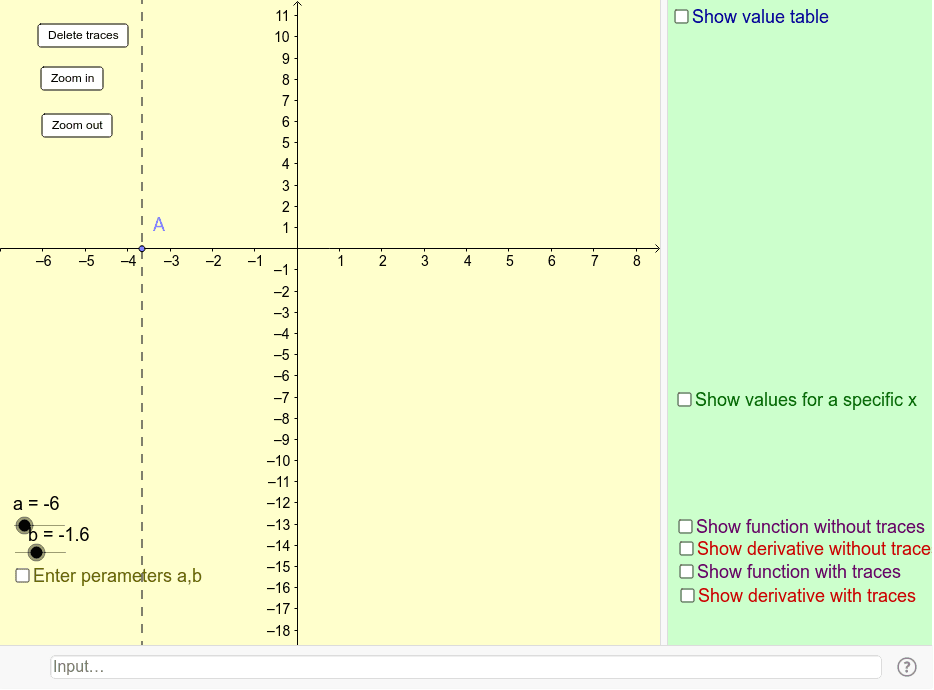This screenshot has height=690, width=934.
Task: Enable the Show value table checkbox
Action: [x=681, y=16]
